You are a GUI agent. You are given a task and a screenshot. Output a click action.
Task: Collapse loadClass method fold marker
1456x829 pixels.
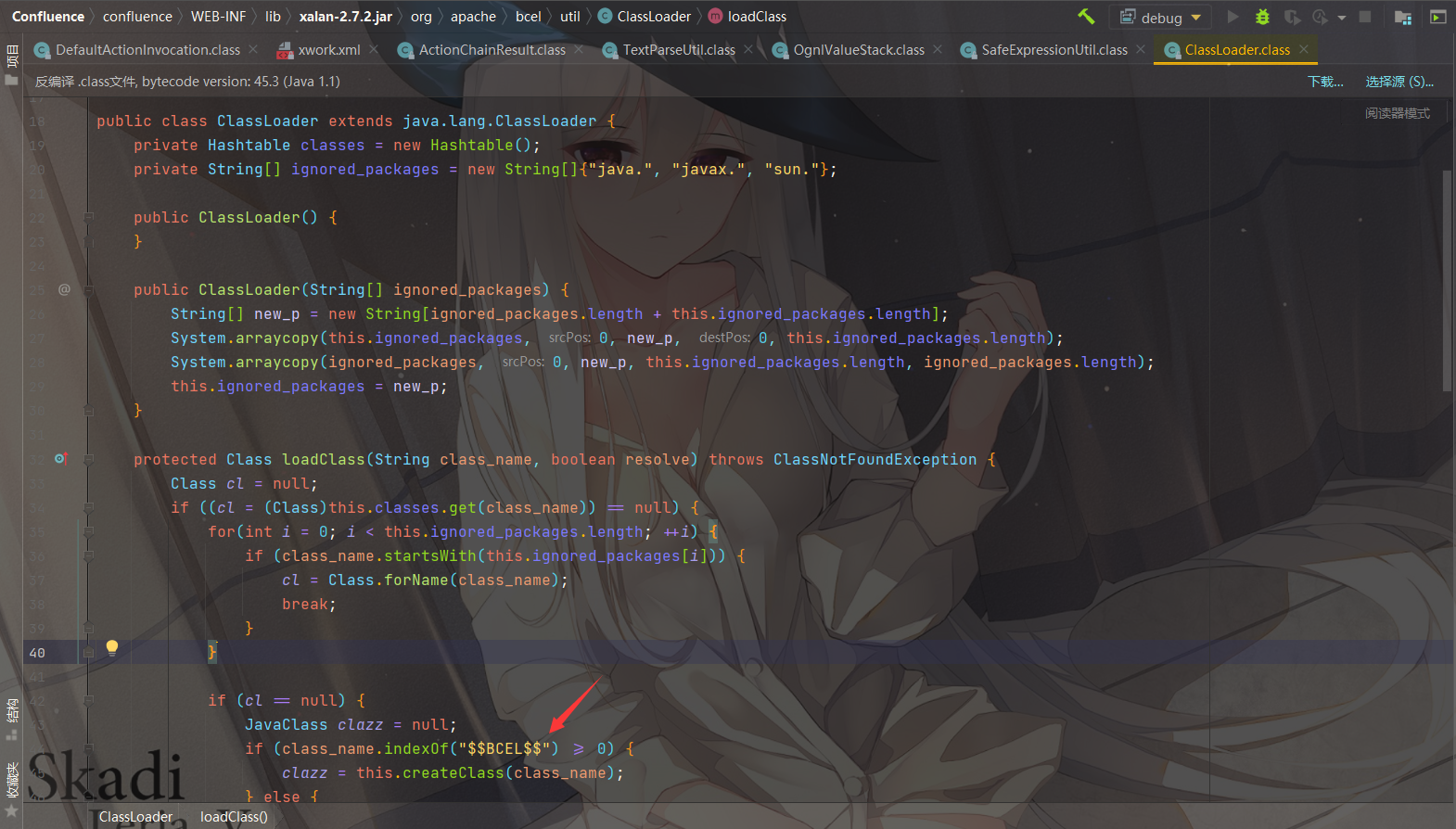click(x=89, y=459)
